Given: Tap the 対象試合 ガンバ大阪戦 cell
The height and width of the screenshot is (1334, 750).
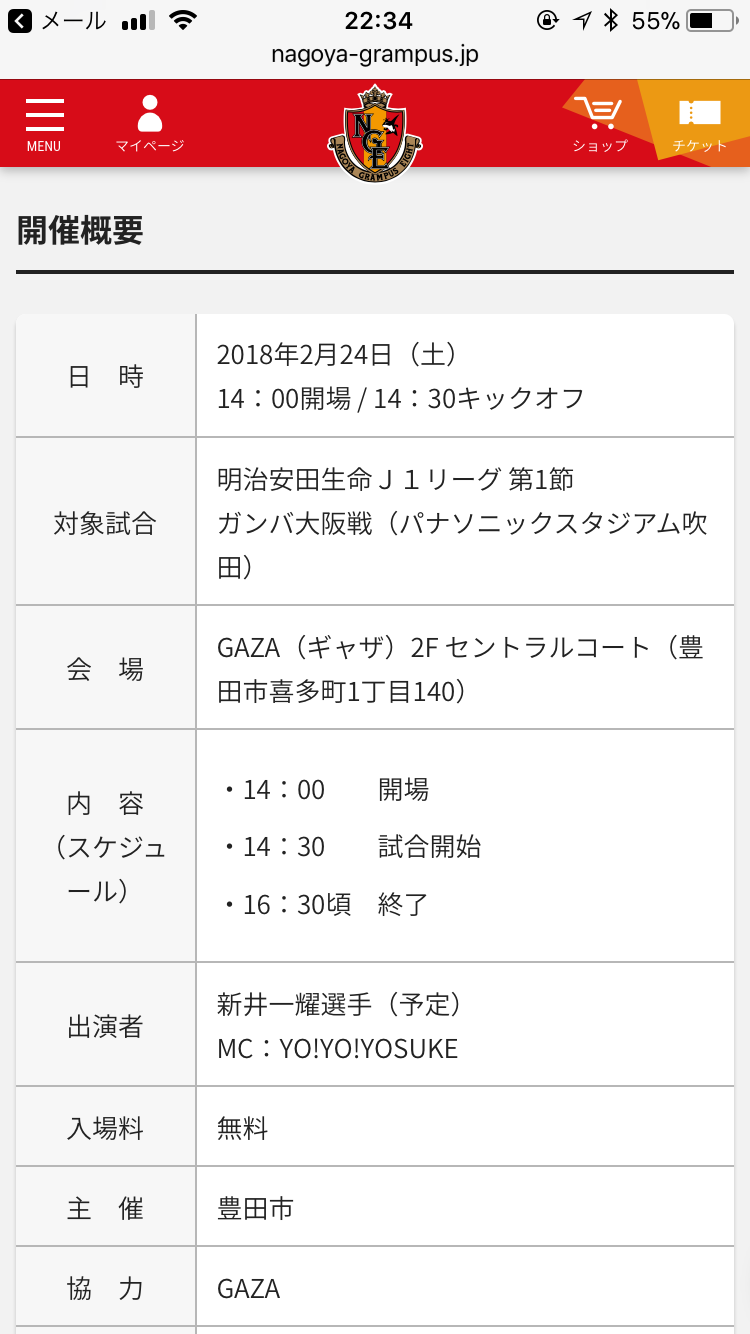Looking at the screenshot, I should [465, 522].
